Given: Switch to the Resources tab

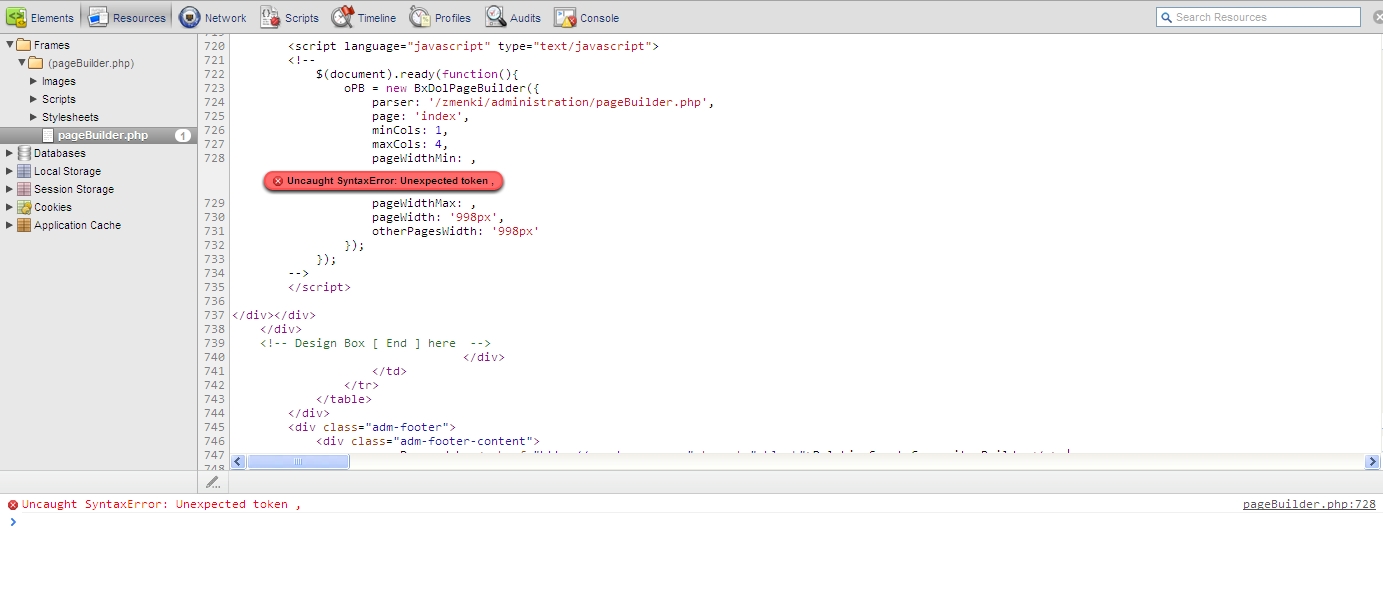Looking at the screenshot, I should pos(127,17).
